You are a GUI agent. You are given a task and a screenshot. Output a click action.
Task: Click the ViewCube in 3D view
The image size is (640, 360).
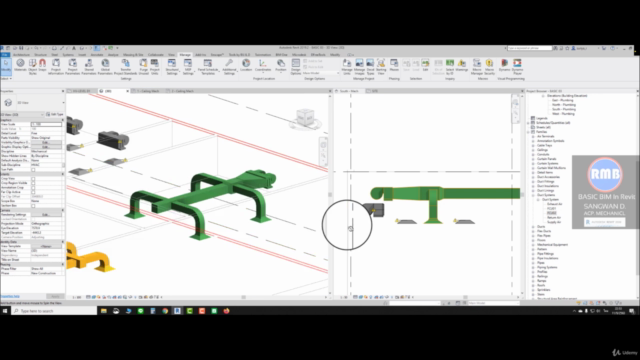coord(305,118)
